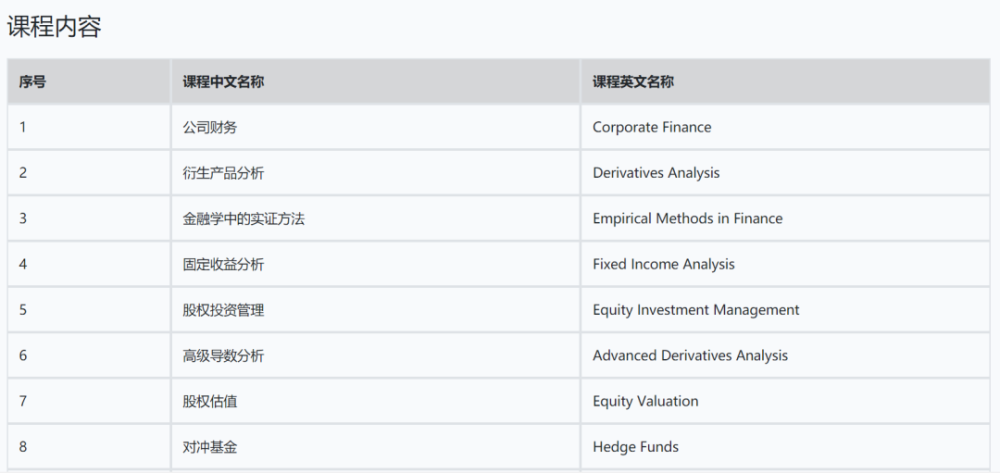Click the 序号 column header
The width and height of the screenshot is (1000, 473).
click(32, 82)
